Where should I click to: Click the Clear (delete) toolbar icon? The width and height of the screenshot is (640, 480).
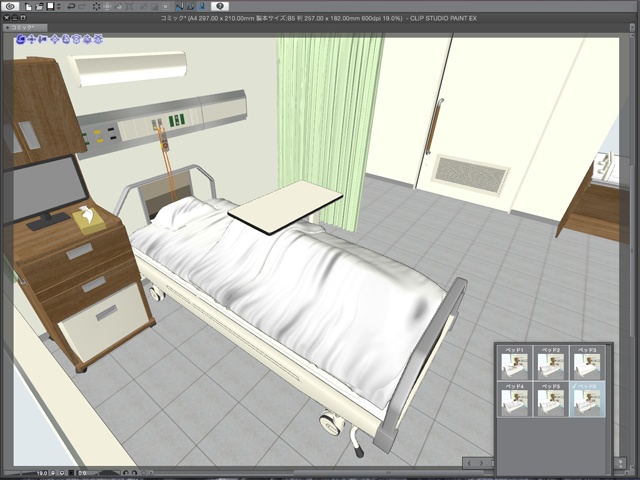pos(96,7)
